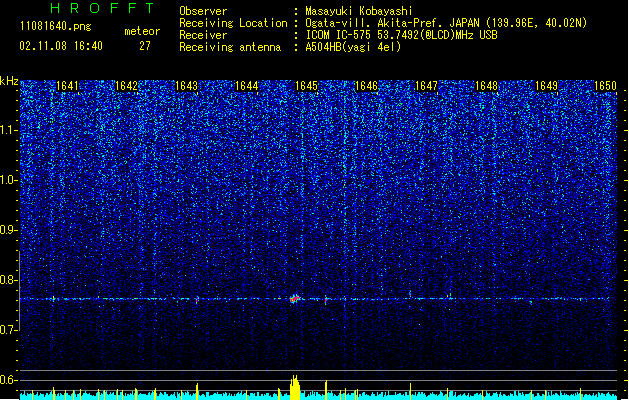
Task: Click the 1644 time marker
Action: (x=246, y=86)
